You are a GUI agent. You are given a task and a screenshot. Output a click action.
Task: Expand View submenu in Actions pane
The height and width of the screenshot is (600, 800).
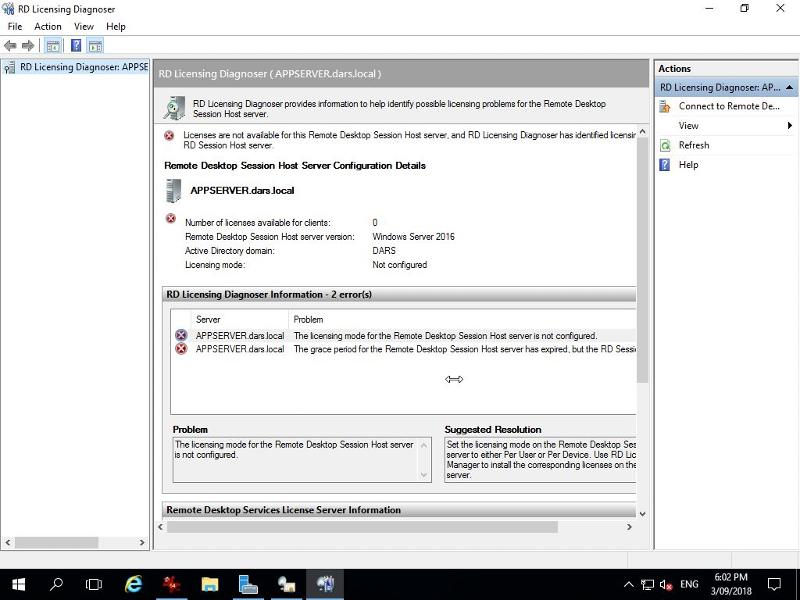[726, 126]
